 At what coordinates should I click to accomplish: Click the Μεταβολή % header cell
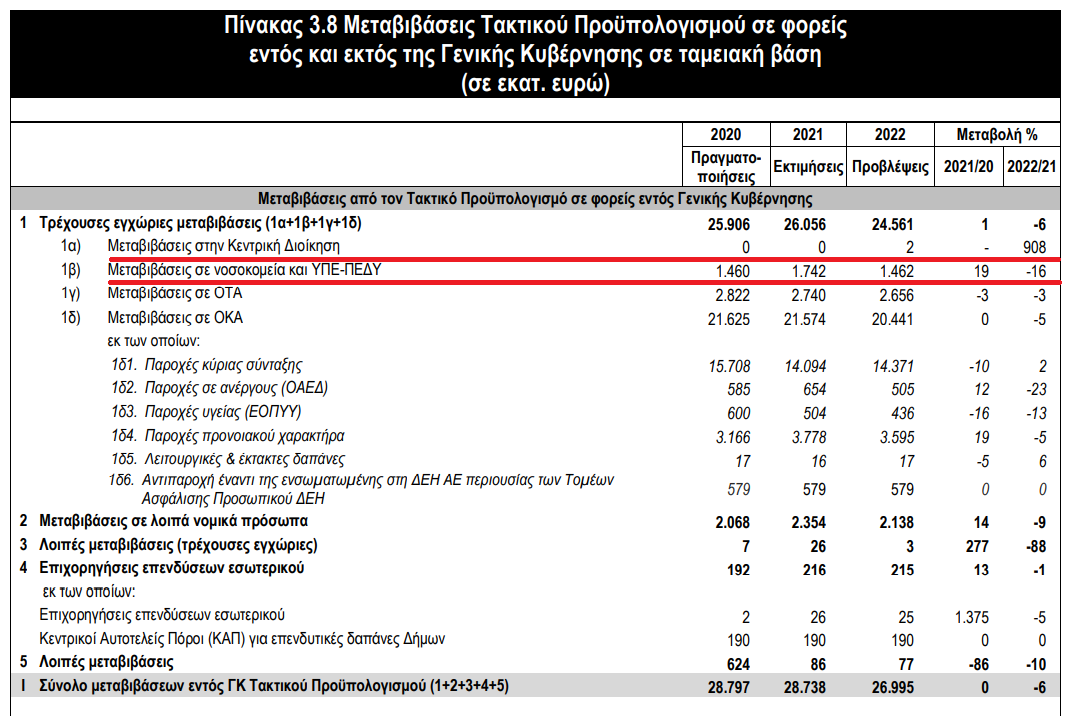click(x=997, y=135)
